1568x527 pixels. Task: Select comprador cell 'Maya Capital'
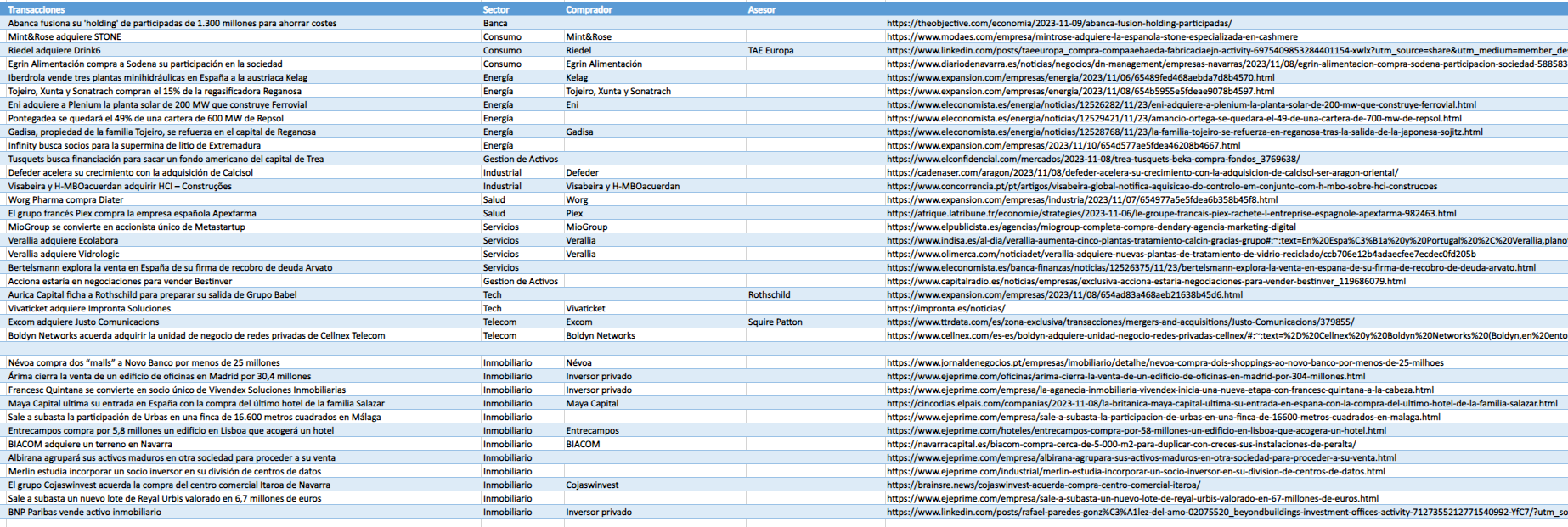[x=592, y=403]
